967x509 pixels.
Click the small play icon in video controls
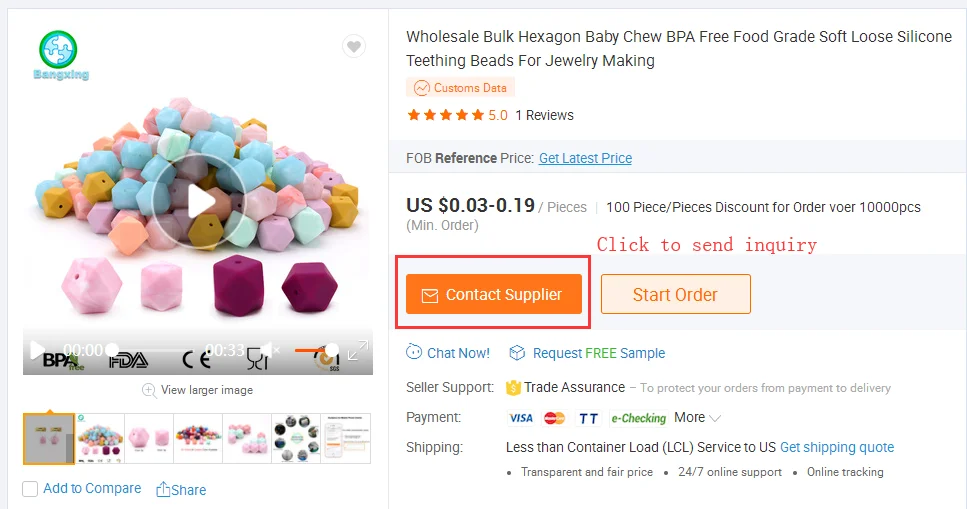[37, 350]
